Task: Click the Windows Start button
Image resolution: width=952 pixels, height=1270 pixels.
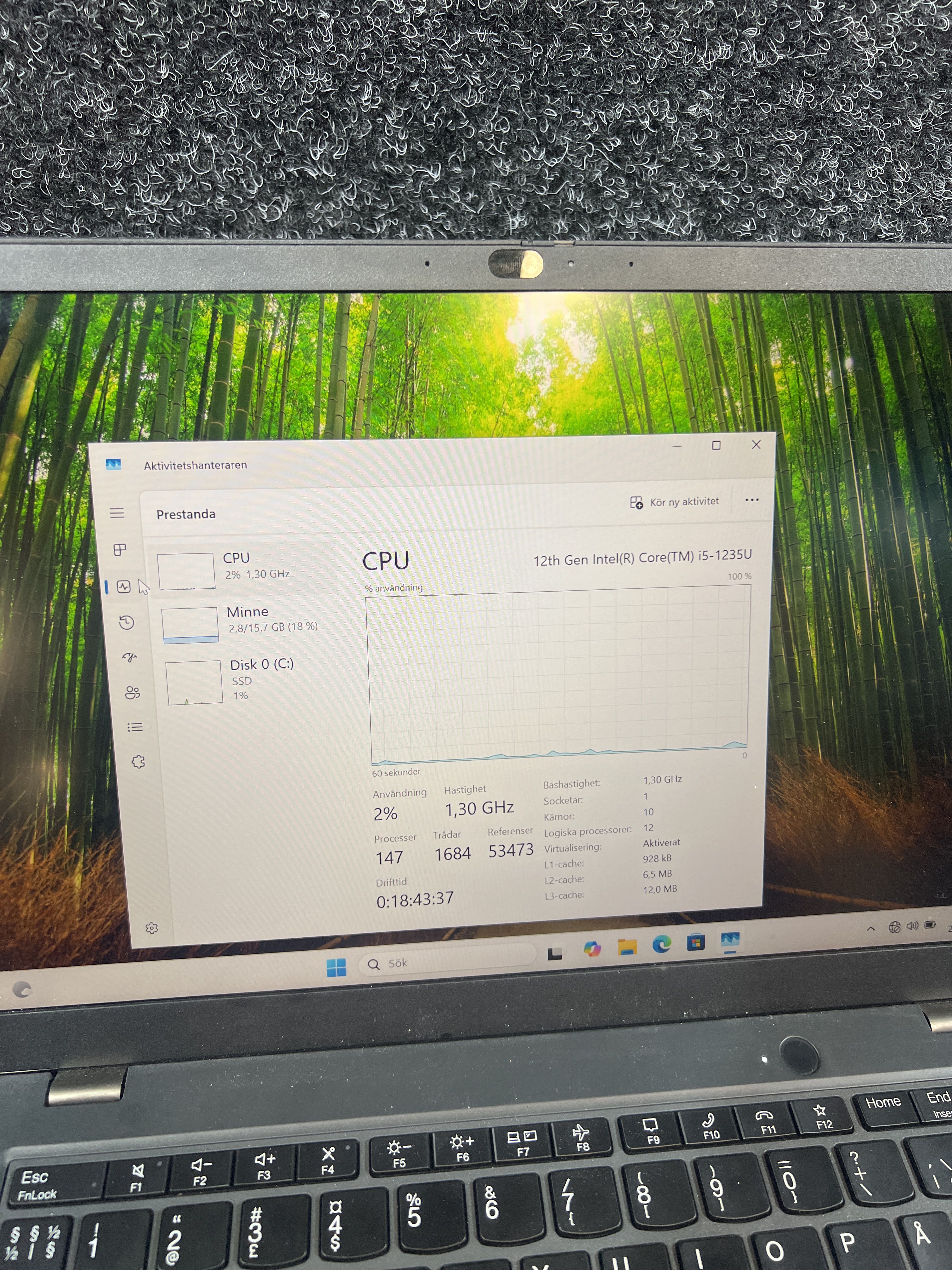Action: tap(336, 967)
